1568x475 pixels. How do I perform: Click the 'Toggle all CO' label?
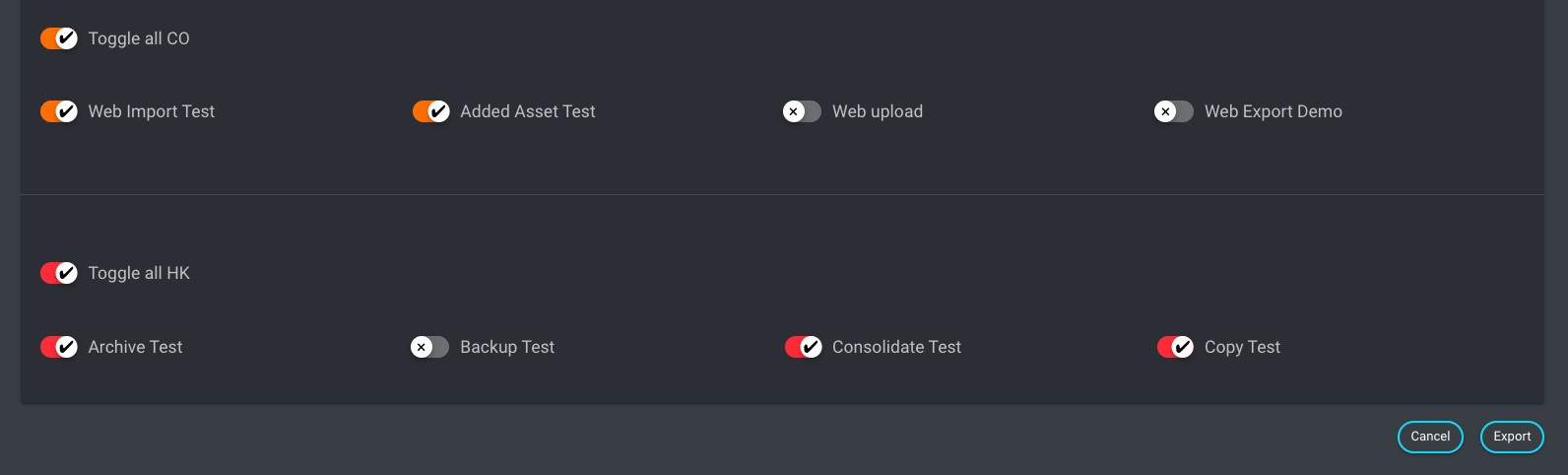[x=139, y=38]
